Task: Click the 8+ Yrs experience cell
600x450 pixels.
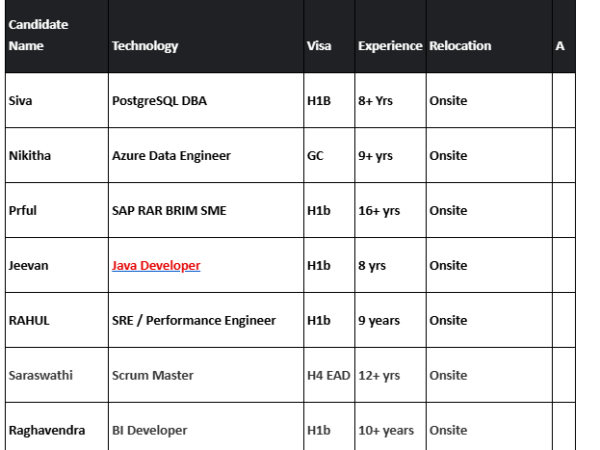Action: (x=390, y=100)
